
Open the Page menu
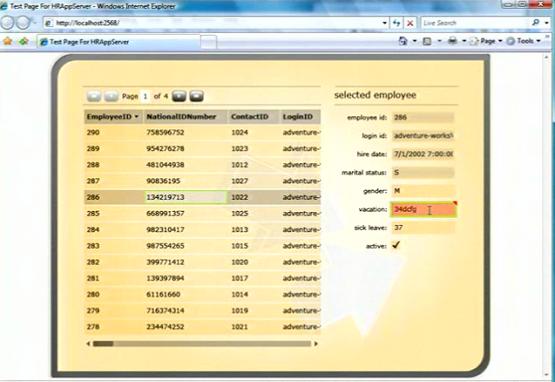(x=486, y=41)
